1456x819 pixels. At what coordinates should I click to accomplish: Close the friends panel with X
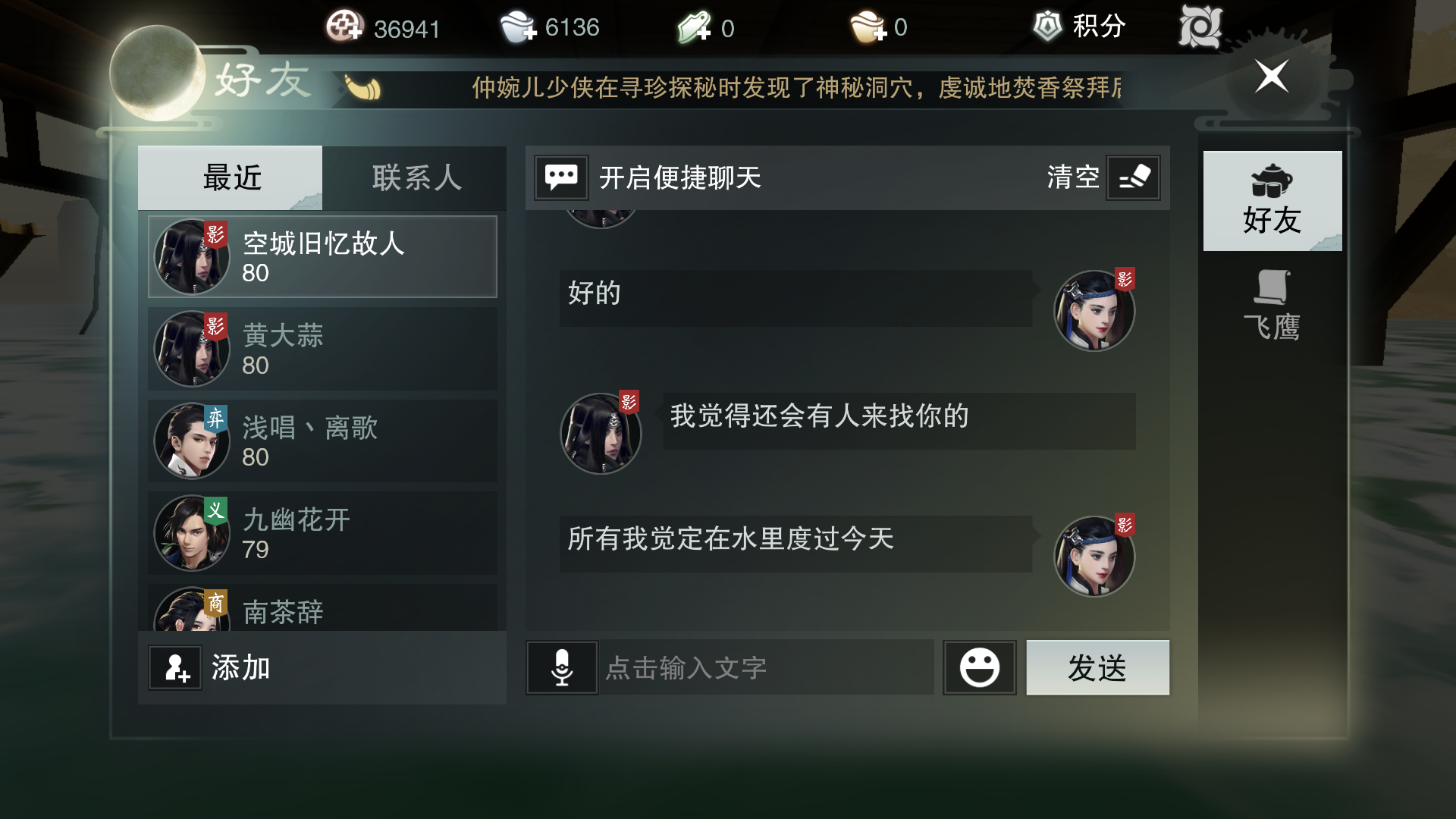[1272, 77]
